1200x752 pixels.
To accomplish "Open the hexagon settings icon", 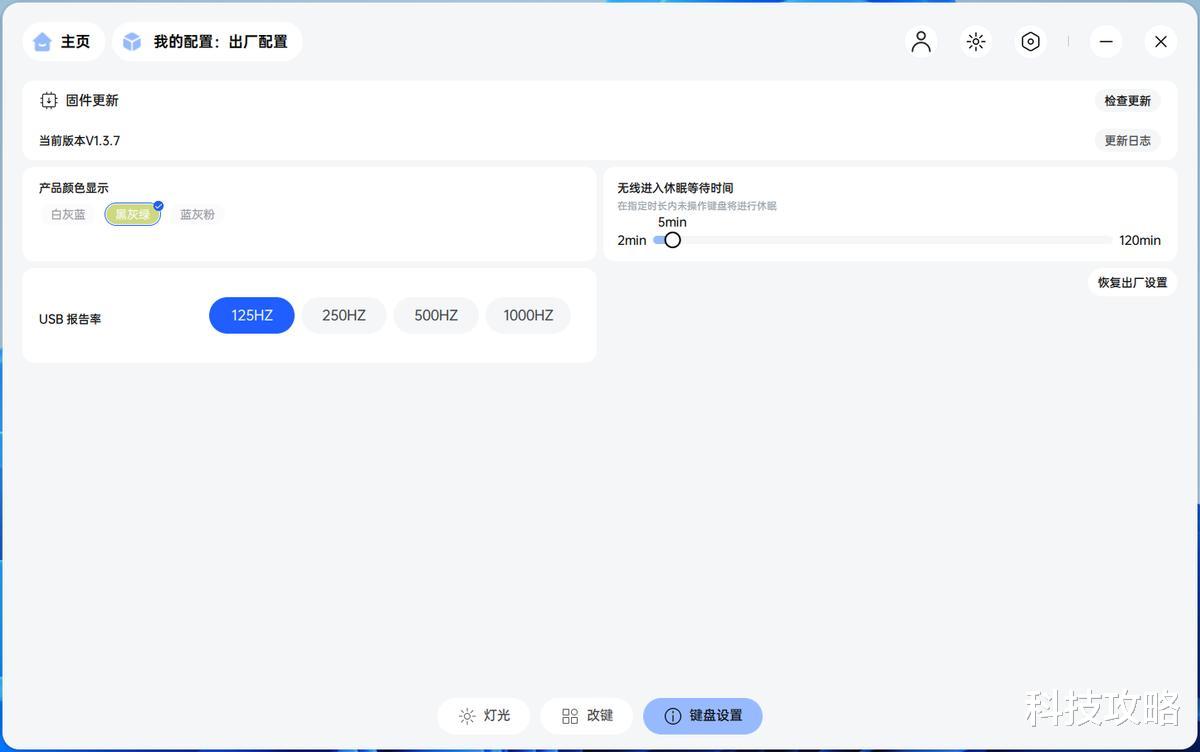I will 1031,42.
